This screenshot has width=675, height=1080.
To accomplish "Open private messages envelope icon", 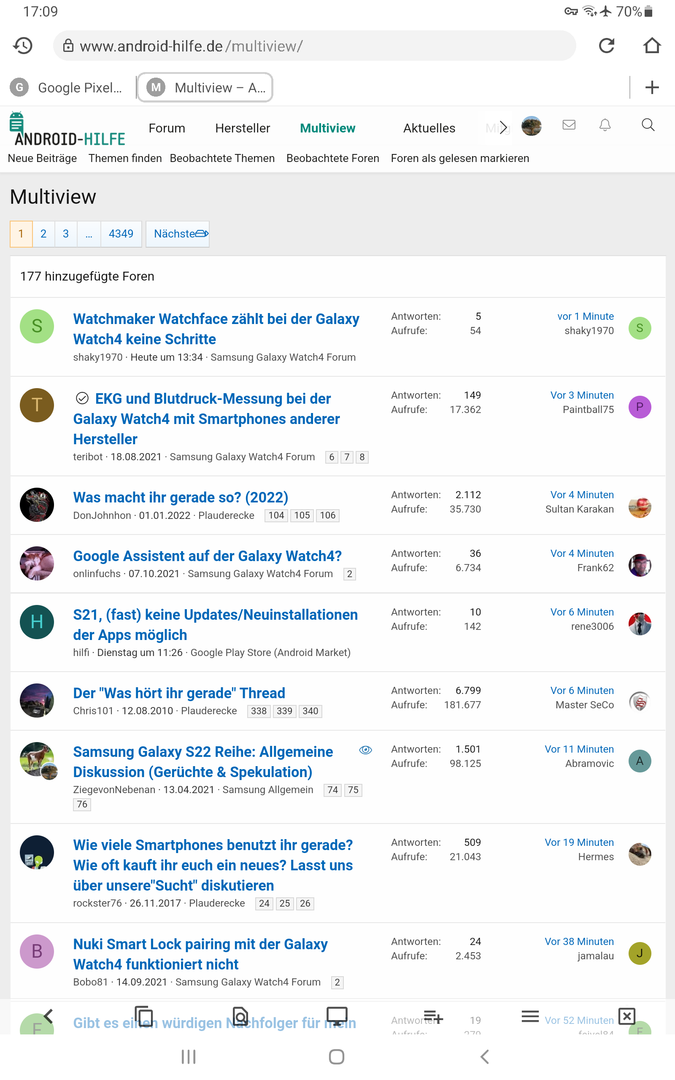I will (569, 125).
